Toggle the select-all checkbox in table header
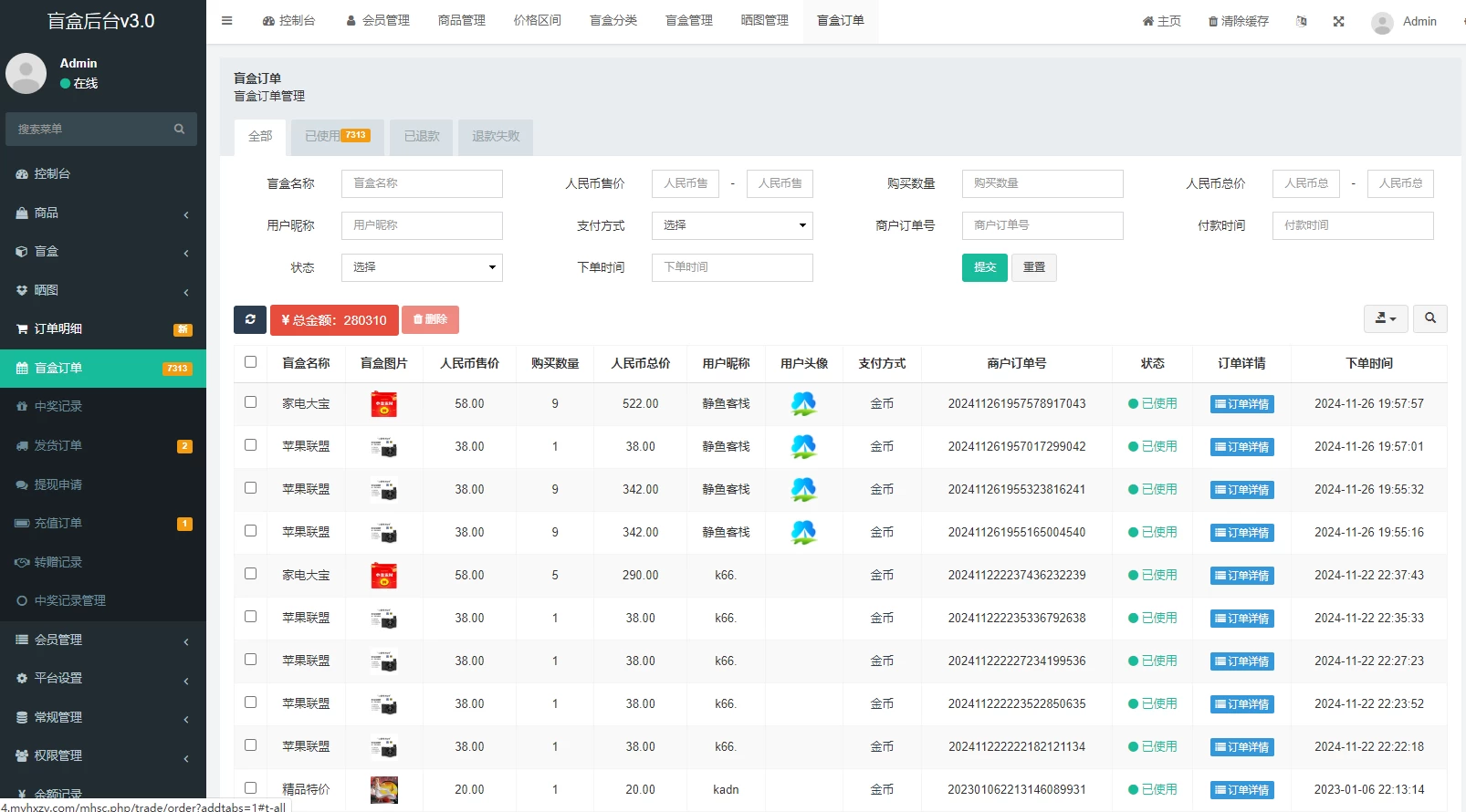Image resolution: width=1466 pixels, height=812 pixels. [251, 362]
